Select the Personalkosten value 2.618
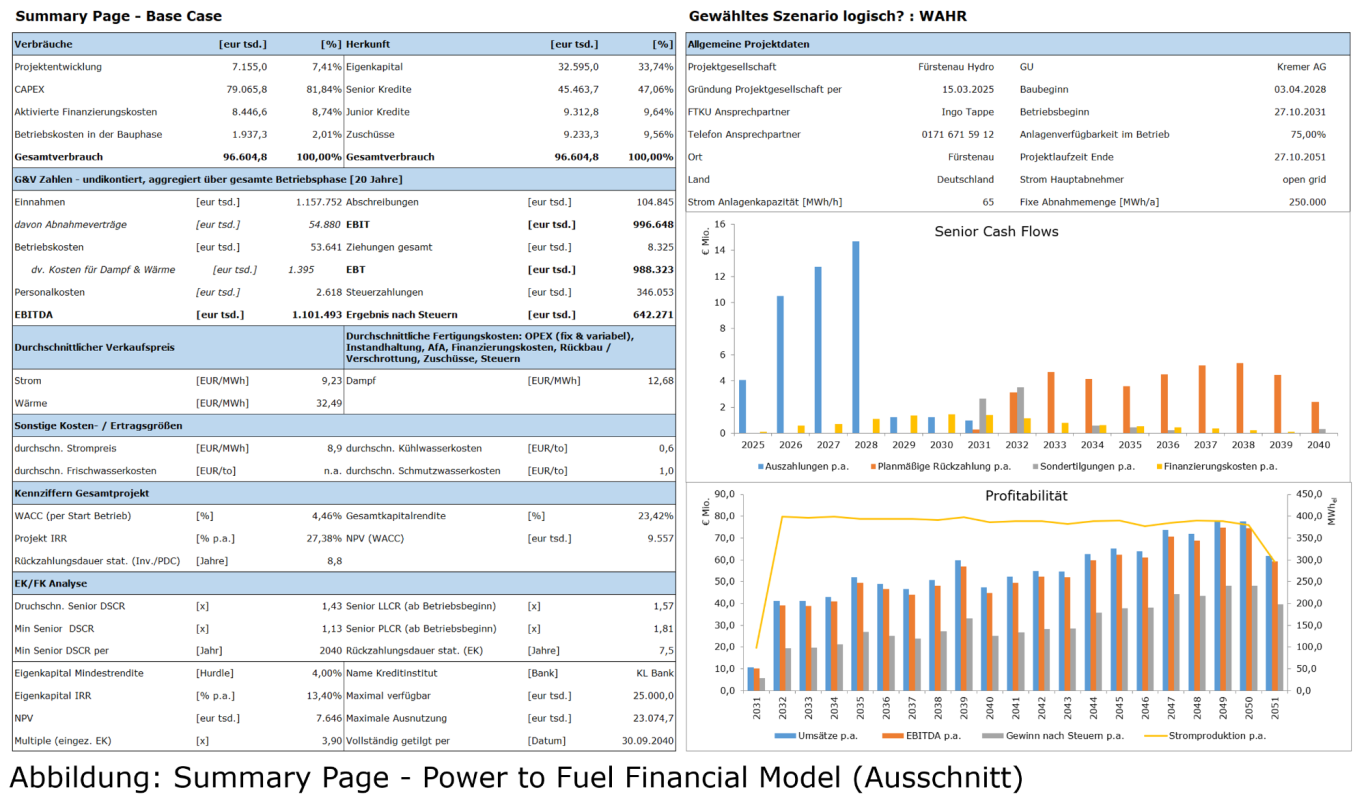The image size is (1366, 801). pyautogui.click(x=327, y=292)
